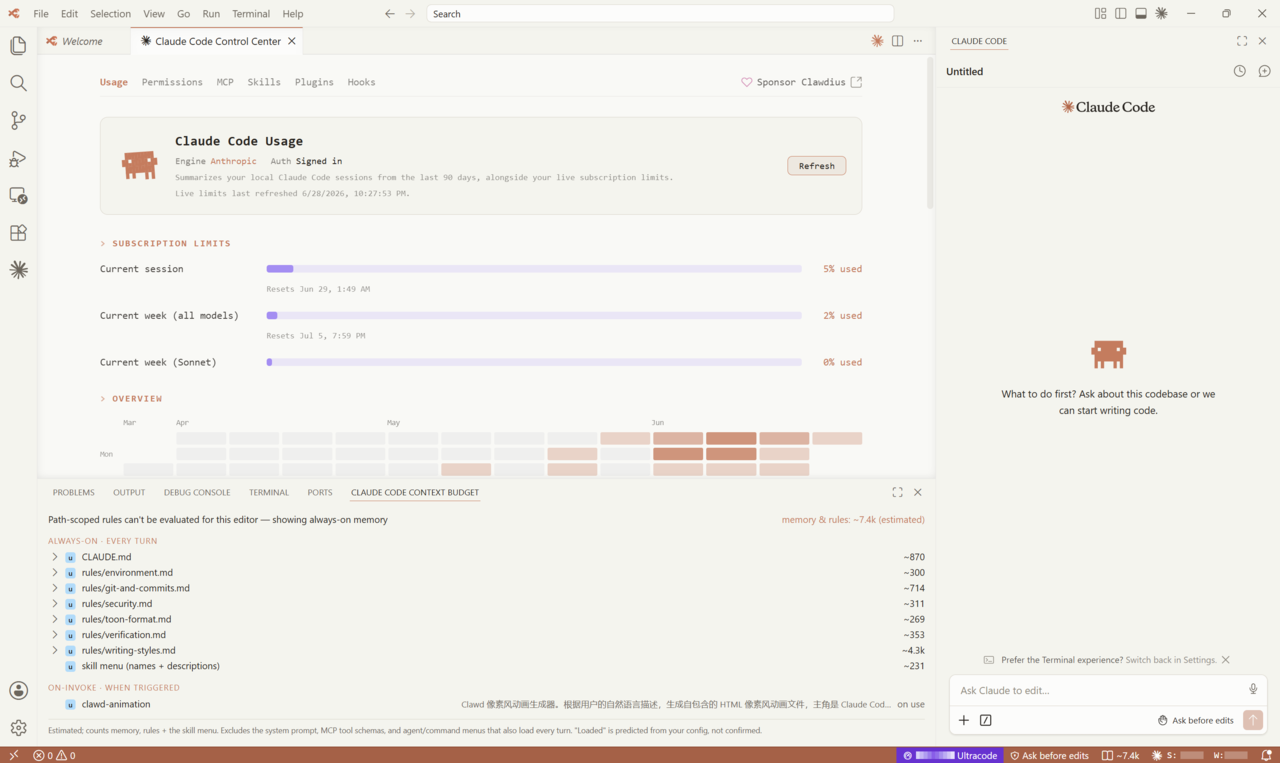1280x763 pixels.
Task: Expand the rules/toon-format.md row
Action: (55, 619)
